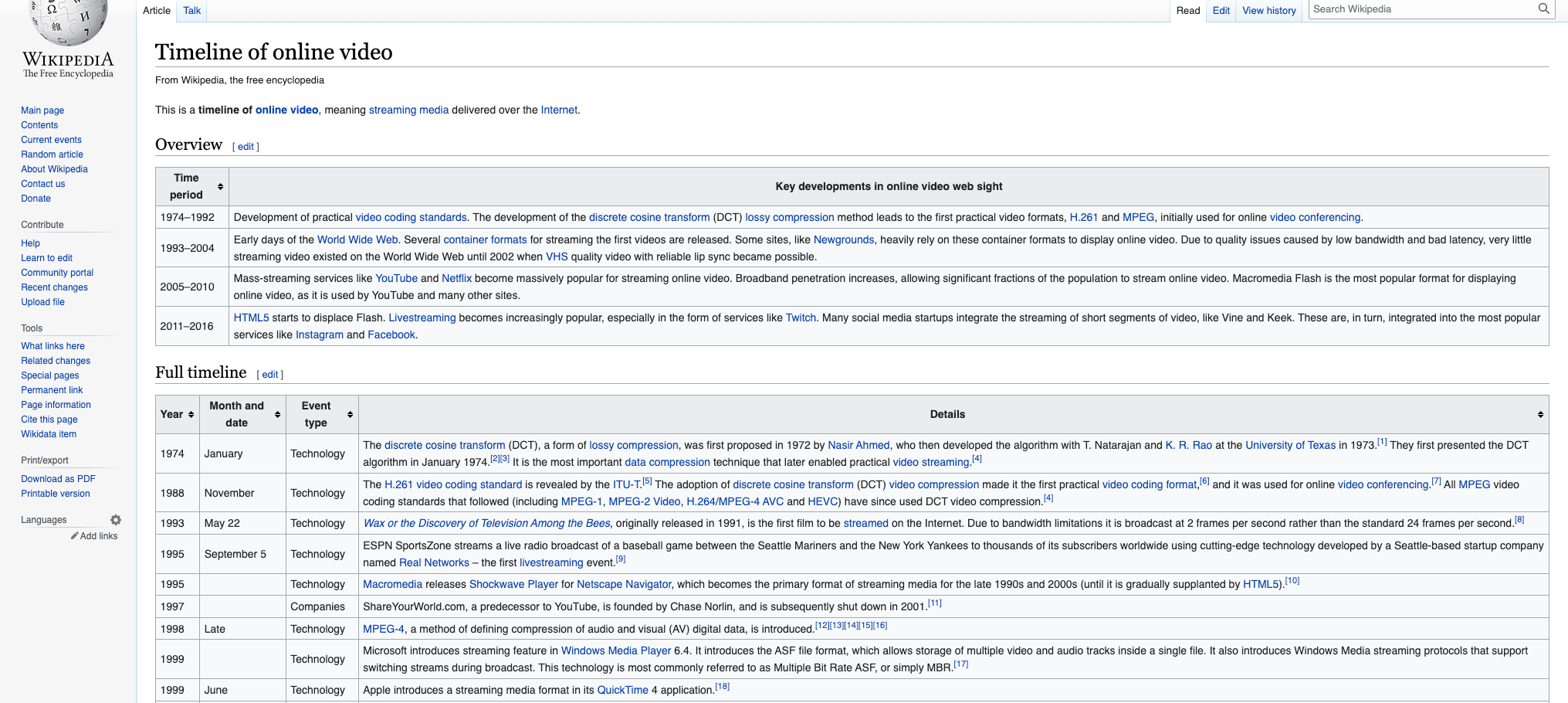Open Learn to edit
Image resolution: width=1568 pixels, height=703 pixels.
(x=46, y=258)
